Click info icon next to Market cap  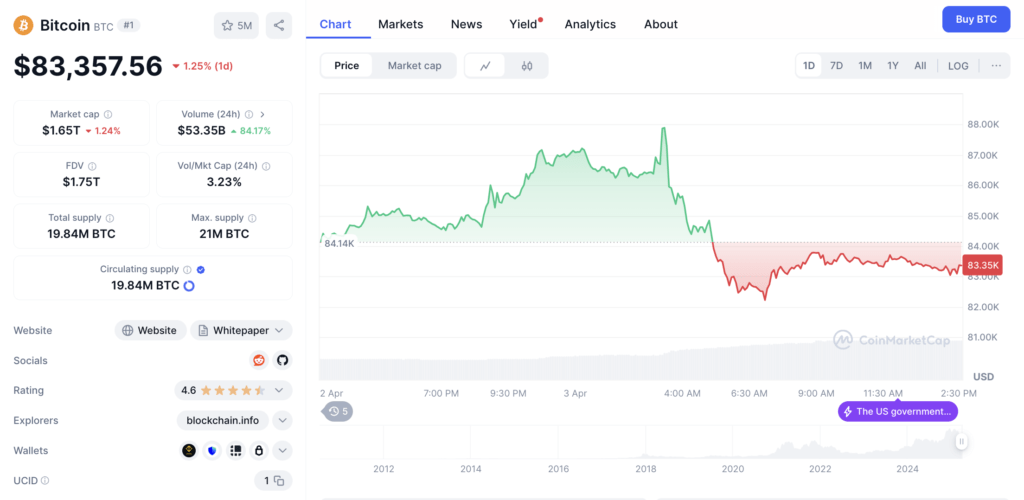108,114
